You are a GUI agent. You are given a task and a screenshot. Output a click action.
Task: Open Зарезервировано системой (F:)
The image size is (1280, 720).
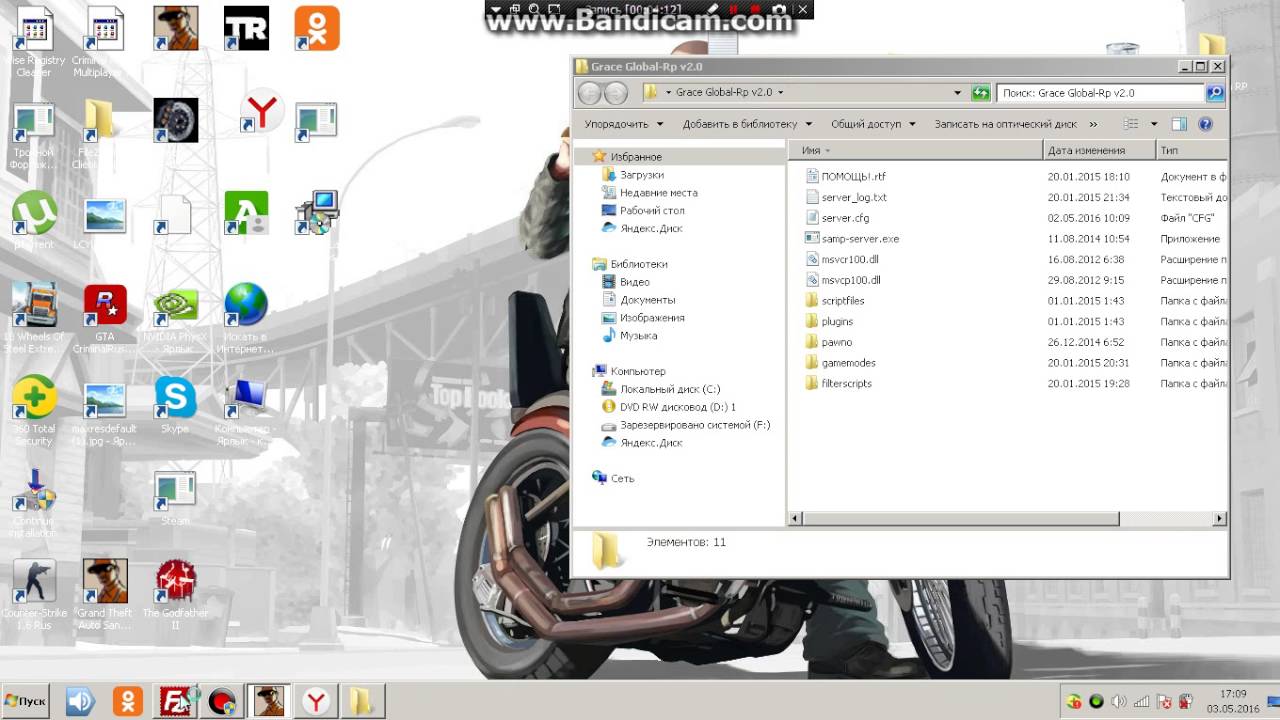point(686,425)
